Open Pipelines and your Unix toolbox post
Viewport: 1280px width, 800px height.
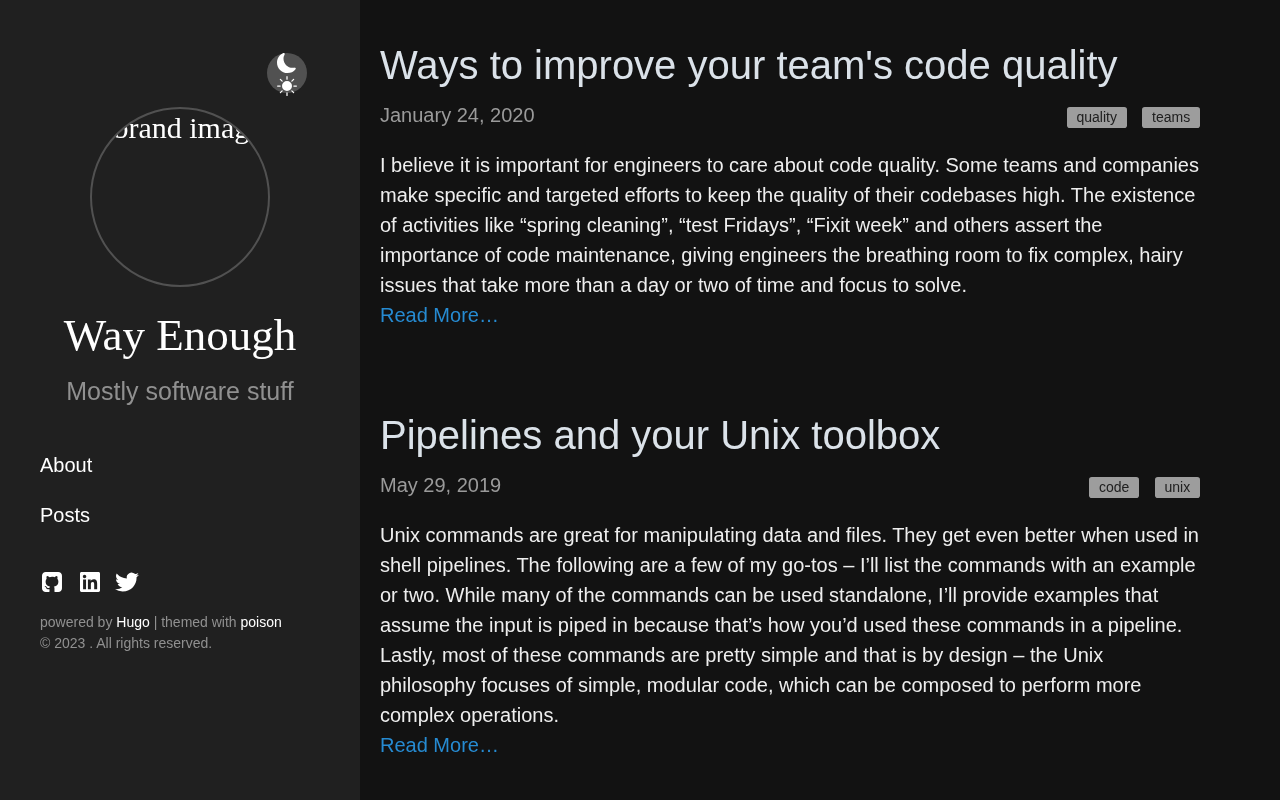point(660,436)
